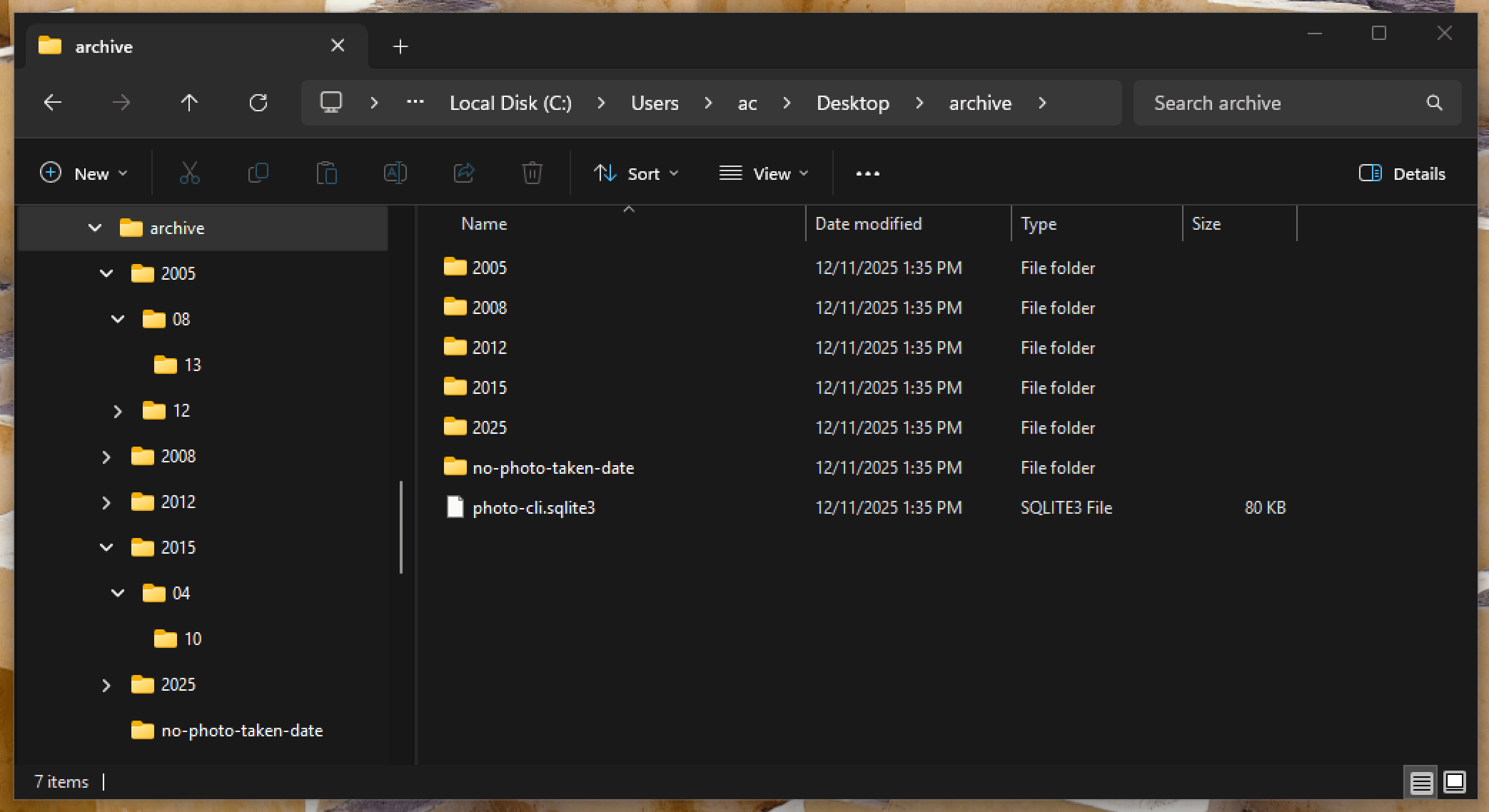Viewport: 1489px width, 812px height.
Task: Click the 7 items status text
Action: tap(61, 781)
